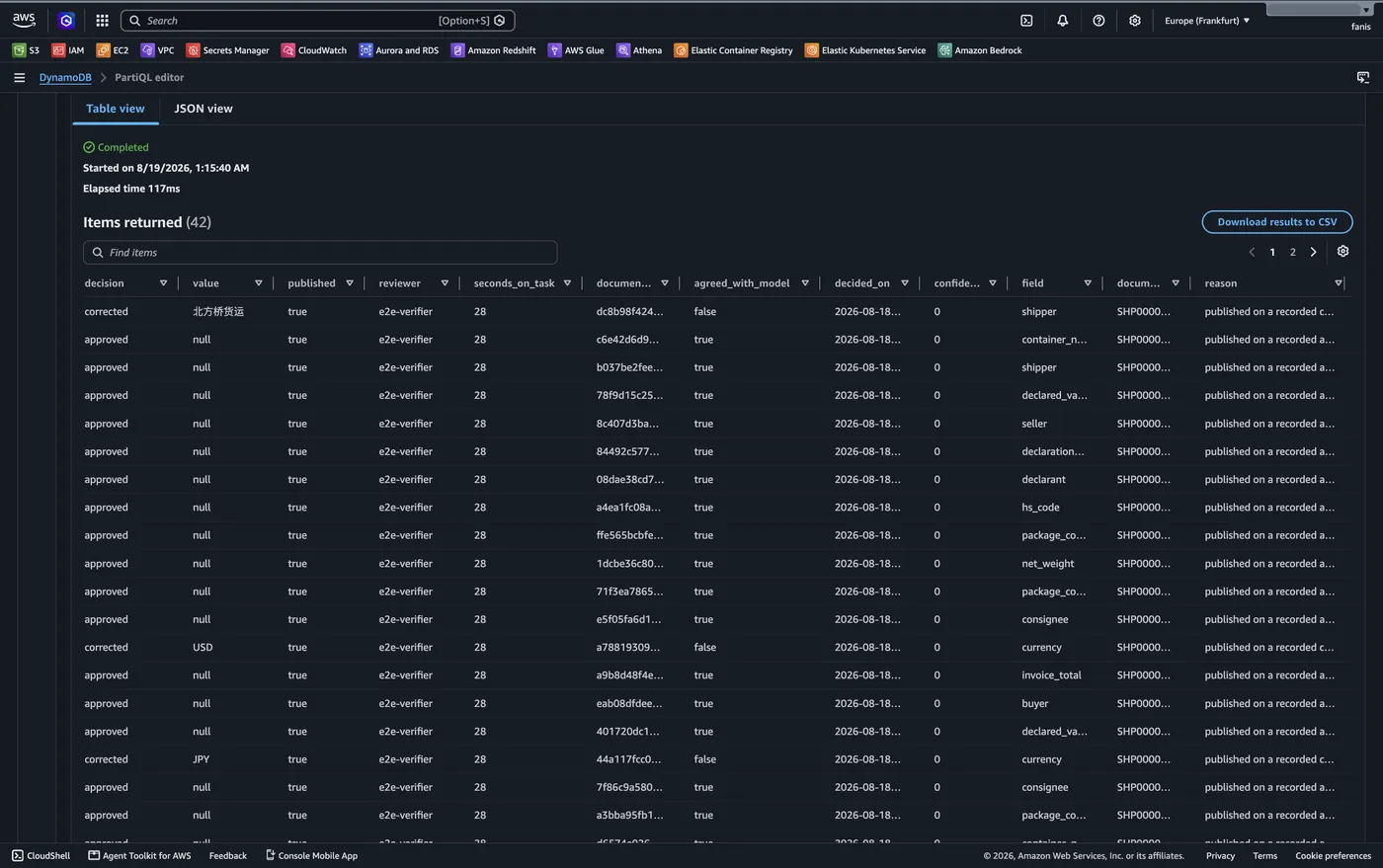Select the buyer field cell
The width and height of the screenshot is (1383, 868).
pos(1034,704)
